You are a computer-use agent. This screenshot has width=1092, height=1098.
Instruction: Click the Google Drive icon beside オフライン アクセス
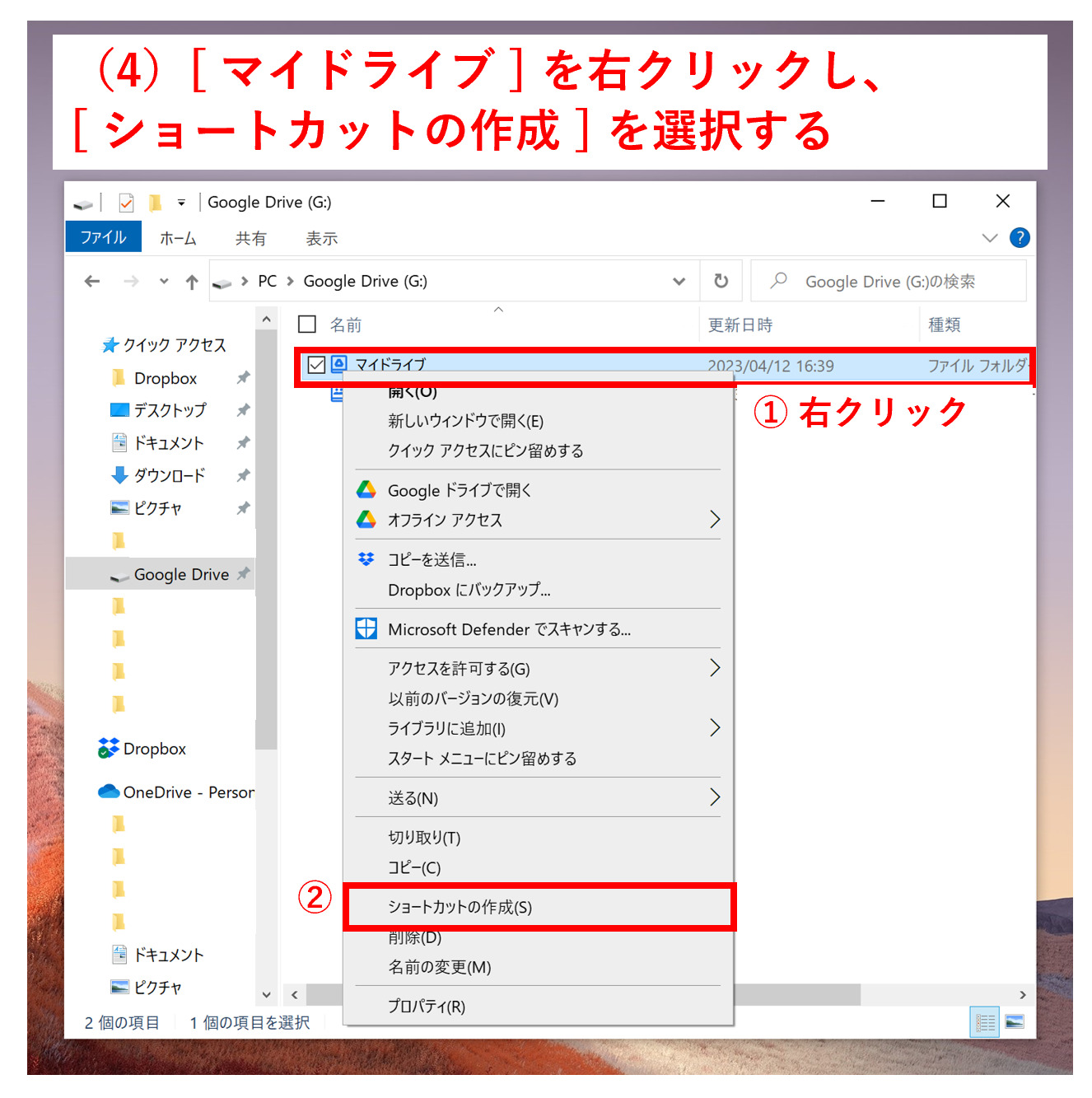(366, 520)
